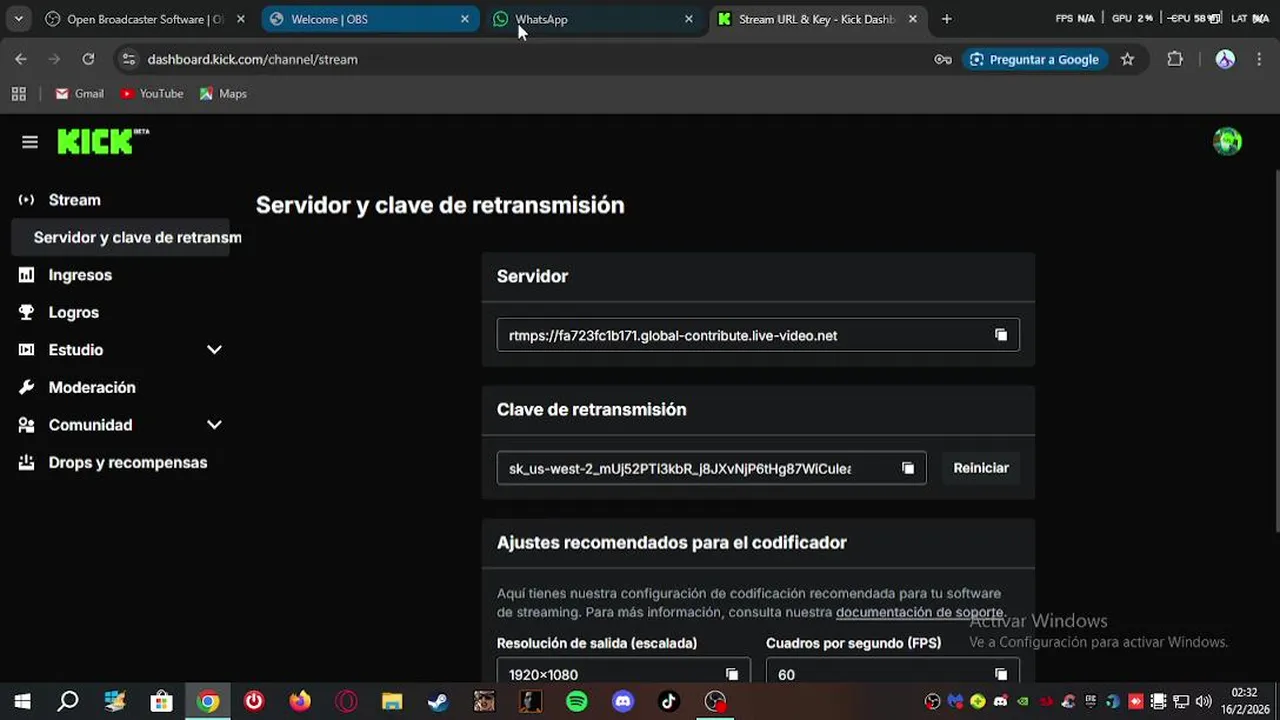Expand the Comunidad submenu chevron
The width and height of the screenshot is (1280, 720).
click(x=214, y=425)
